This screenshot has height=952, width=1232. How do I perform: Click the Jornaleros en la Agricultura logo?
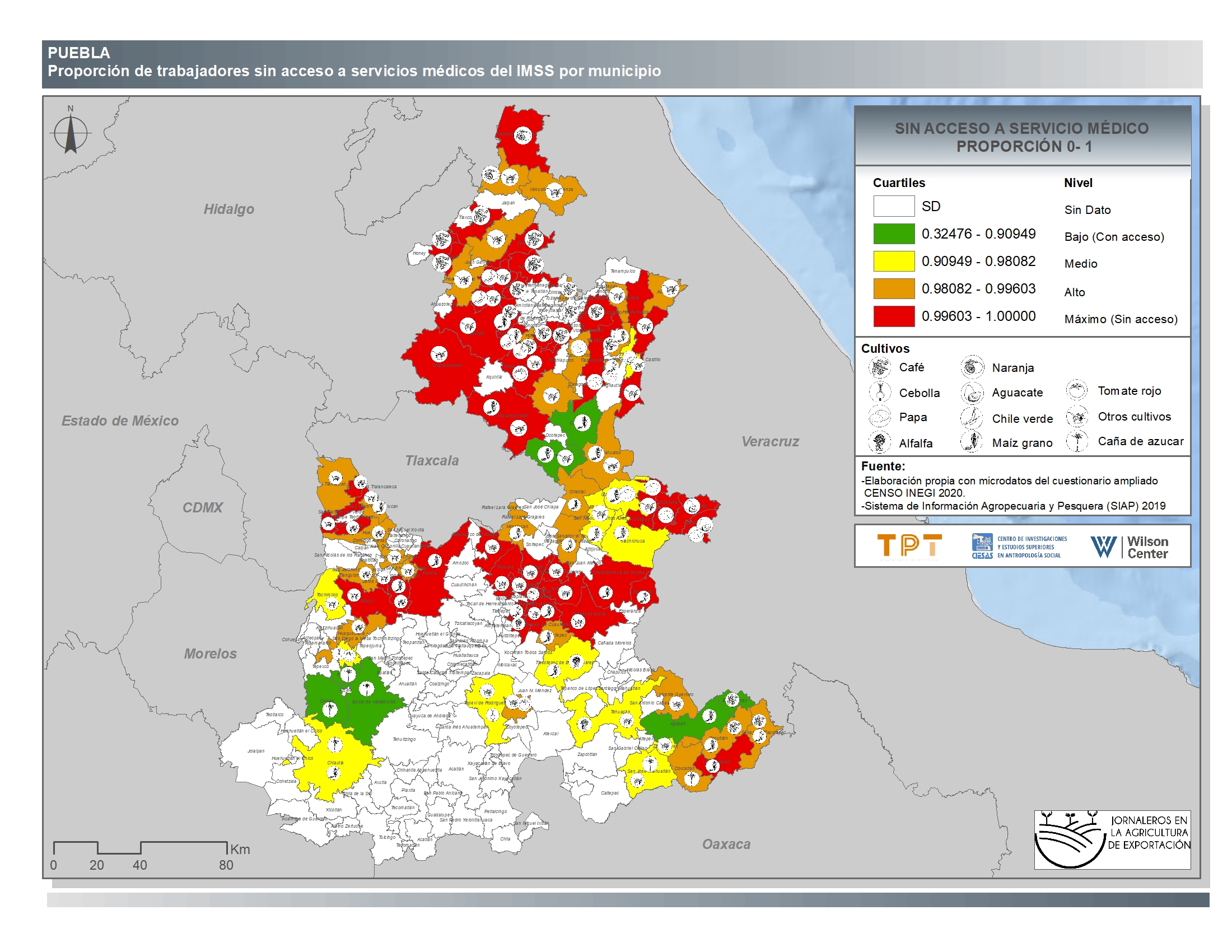coord(1111,839)
